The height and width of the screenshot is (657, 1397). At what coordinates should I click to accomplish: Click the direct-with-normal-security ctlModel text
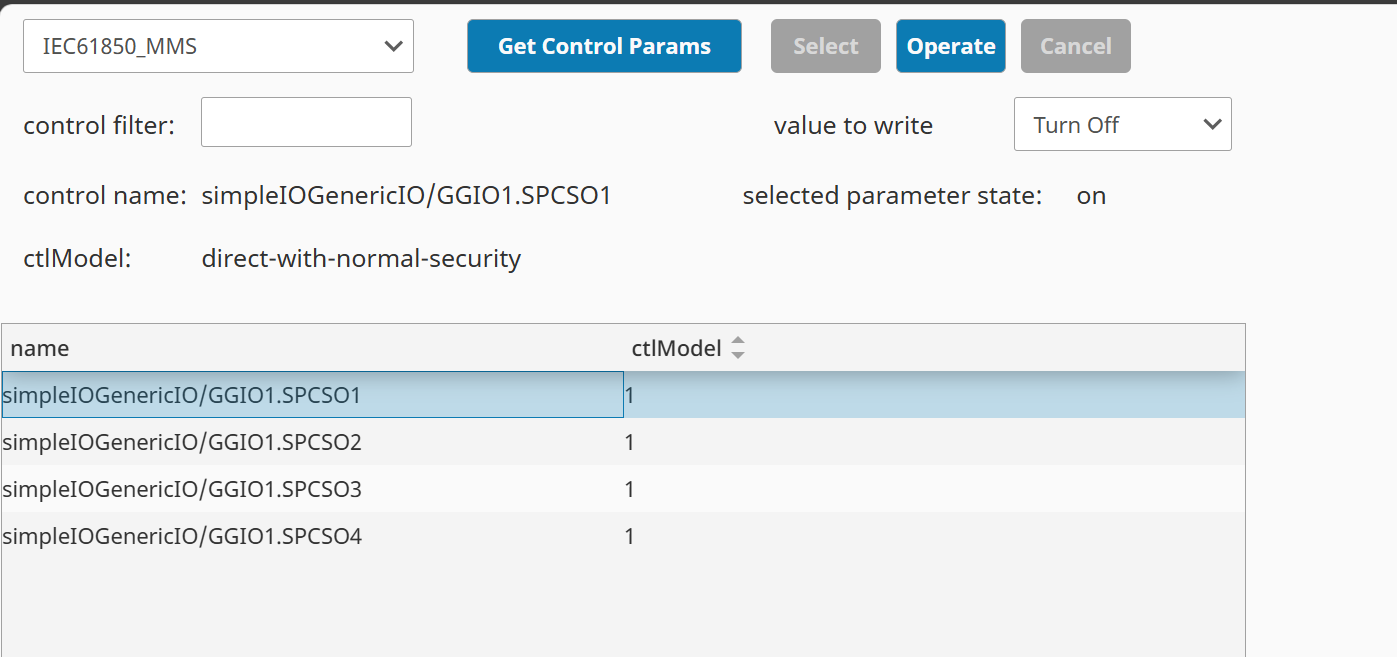click(361, 259)
